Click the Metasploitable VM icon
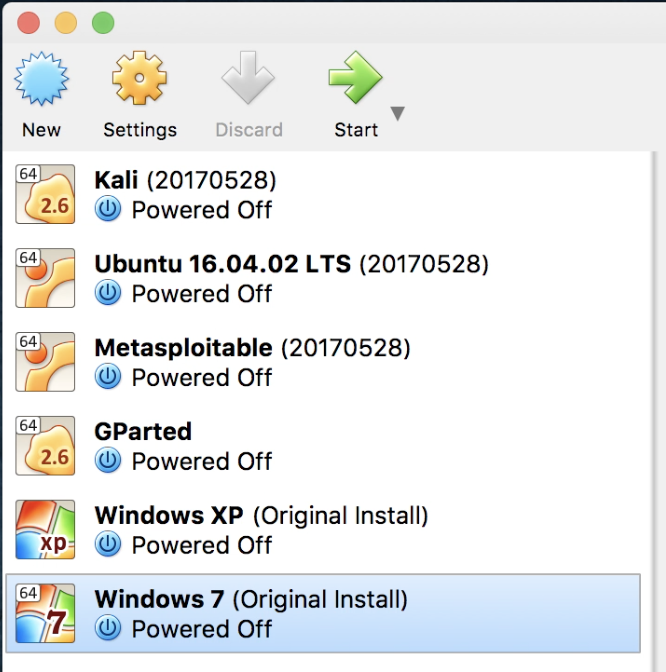The width and height of the screenshot is (666, 672). pyautogui.click(x=45, y=362)
